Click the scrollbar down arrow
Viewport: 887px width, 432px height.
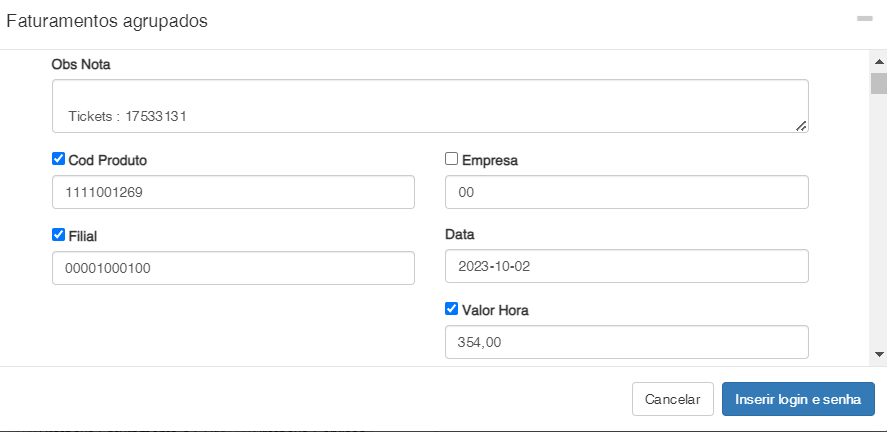(x=878, y=354)
